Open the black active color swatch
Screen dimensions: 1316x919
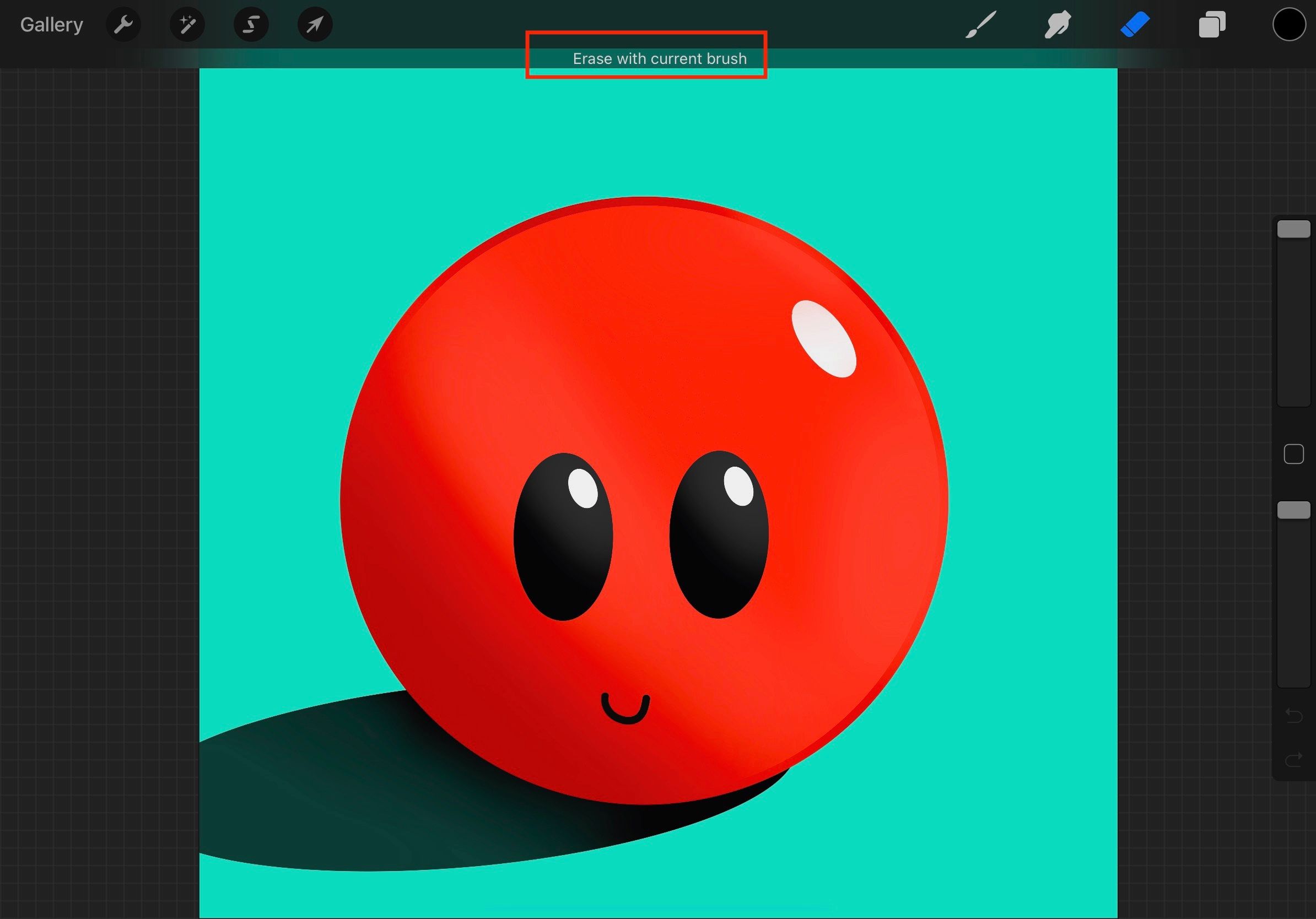coord(1288,25)
